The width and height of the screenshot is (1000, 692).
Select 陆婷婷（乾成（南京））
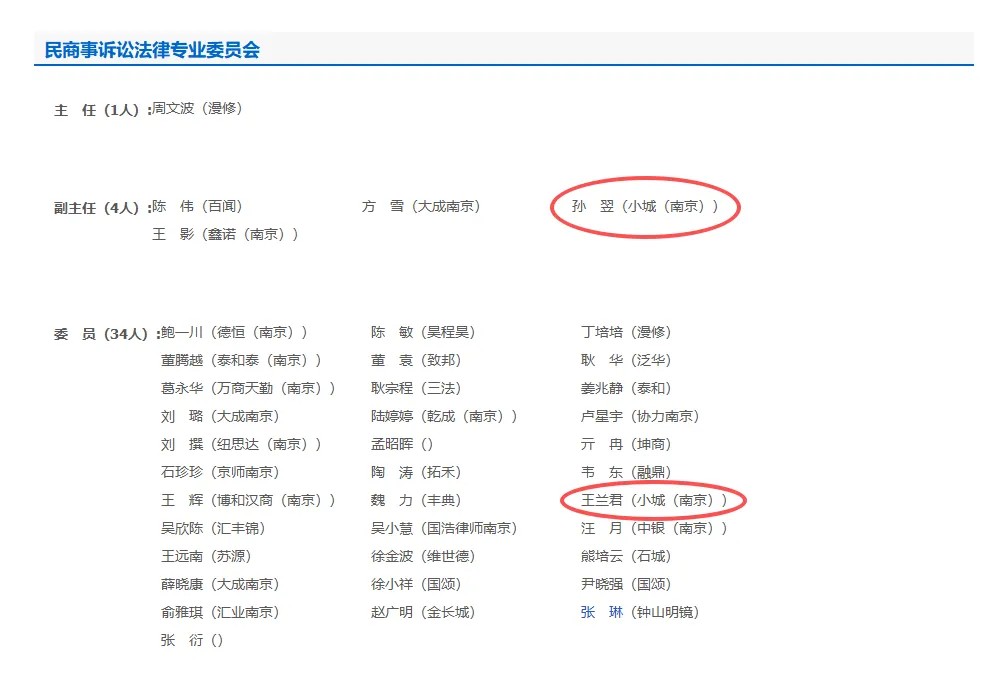point(444,417)
